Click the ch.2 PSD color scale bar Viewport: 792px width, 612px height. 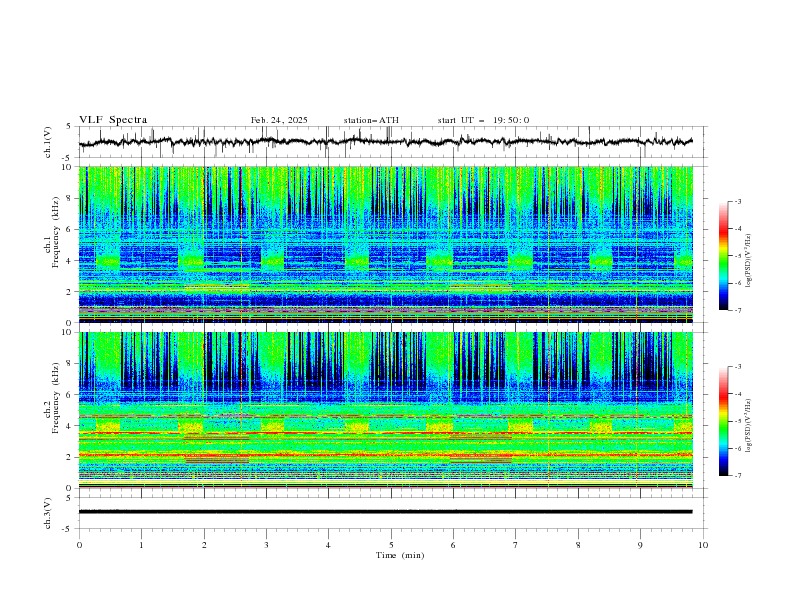(724, 421)
